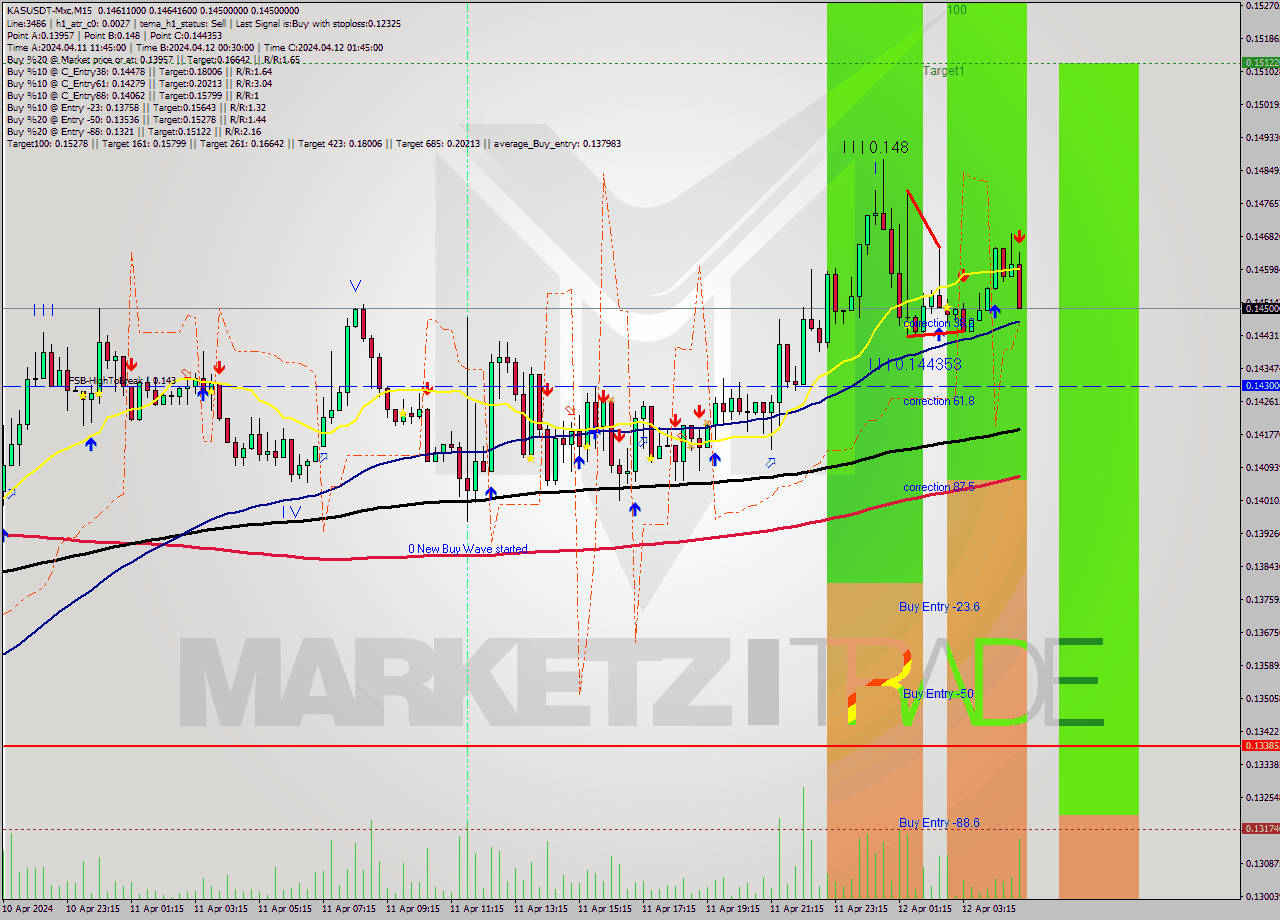Click the 'Target1' label on the chart
Image resolution: width=1280 pixels, height=920 pixels.
point(944,71)
